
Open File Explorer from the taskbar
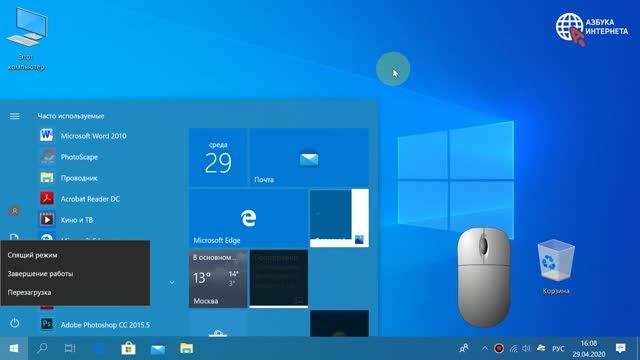187,348
